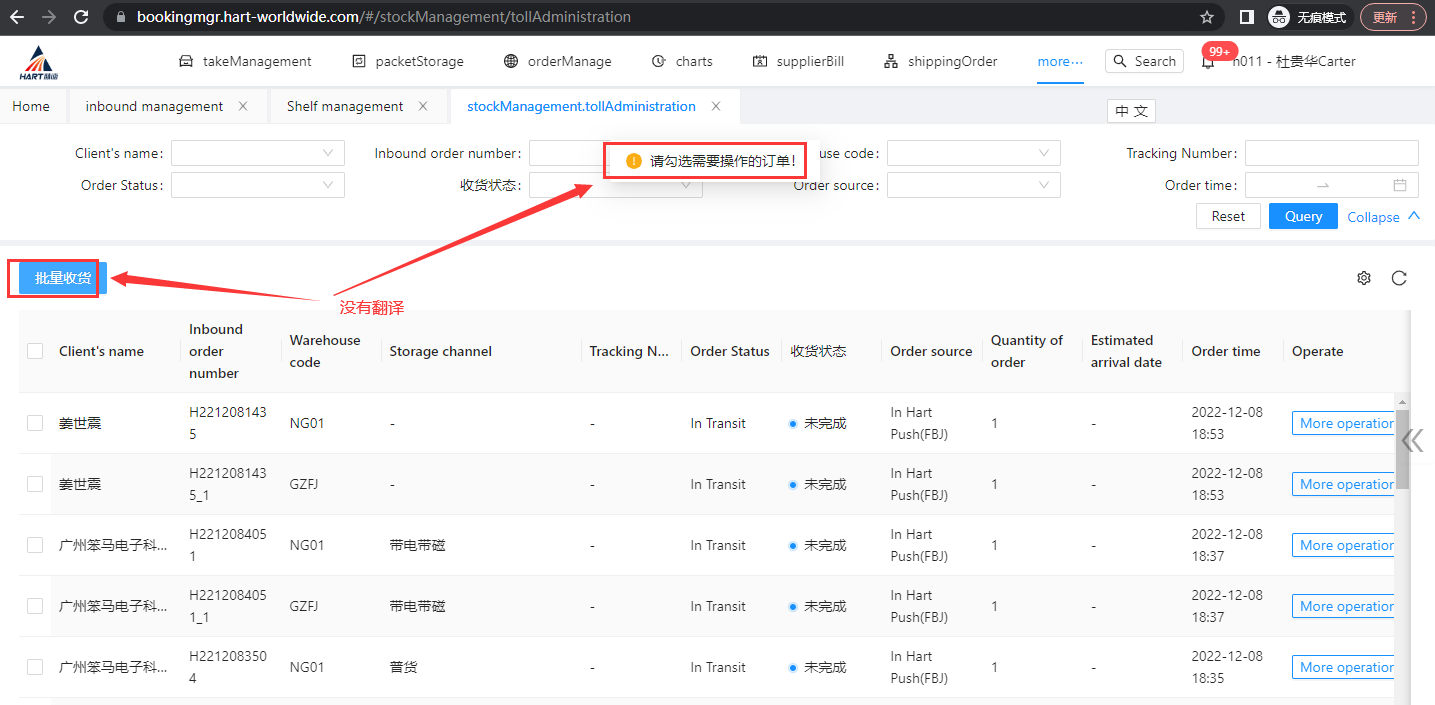Screen dimensions: 1435x705
Task: Click the table settings gear icon
Action: tap(1363, 278)
